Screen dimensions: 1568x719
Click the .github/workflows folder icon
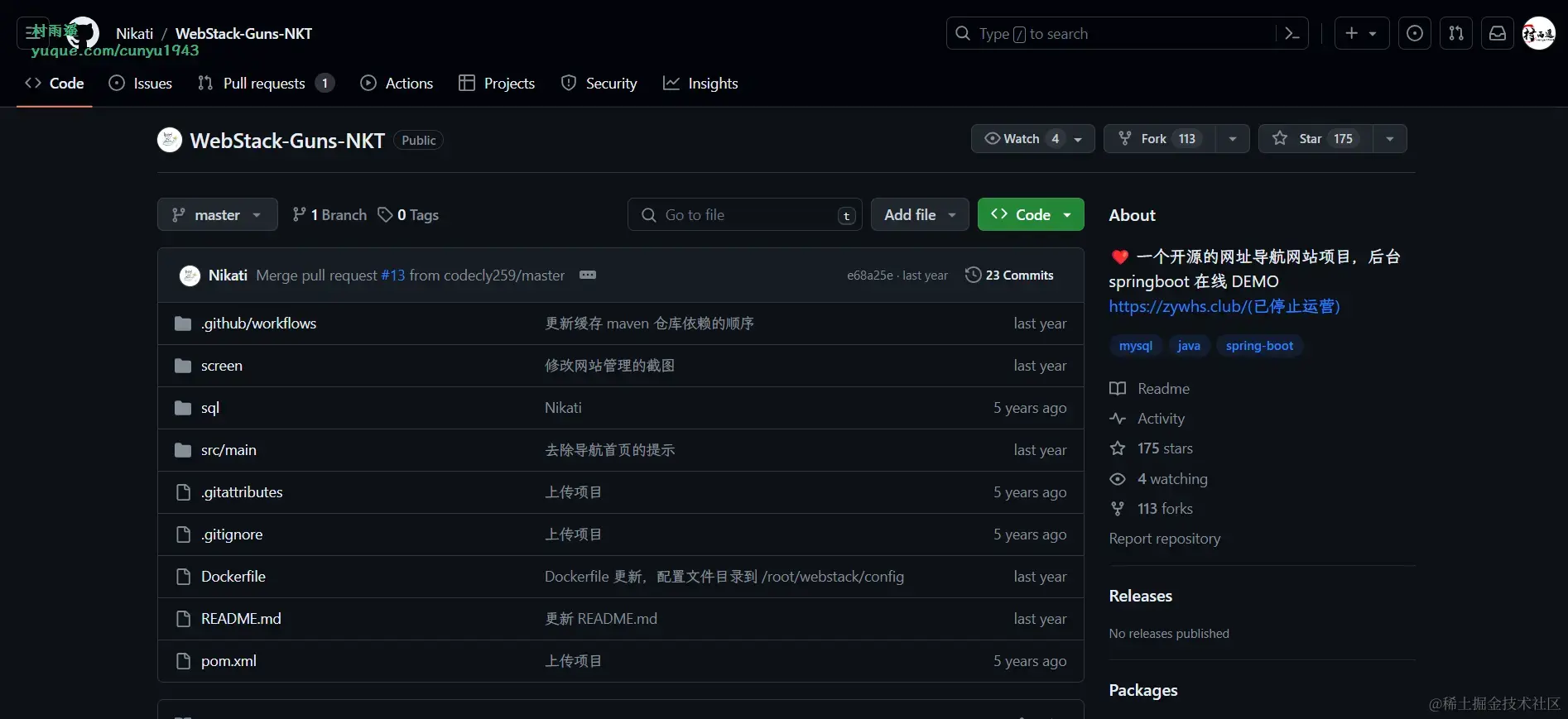183,324
